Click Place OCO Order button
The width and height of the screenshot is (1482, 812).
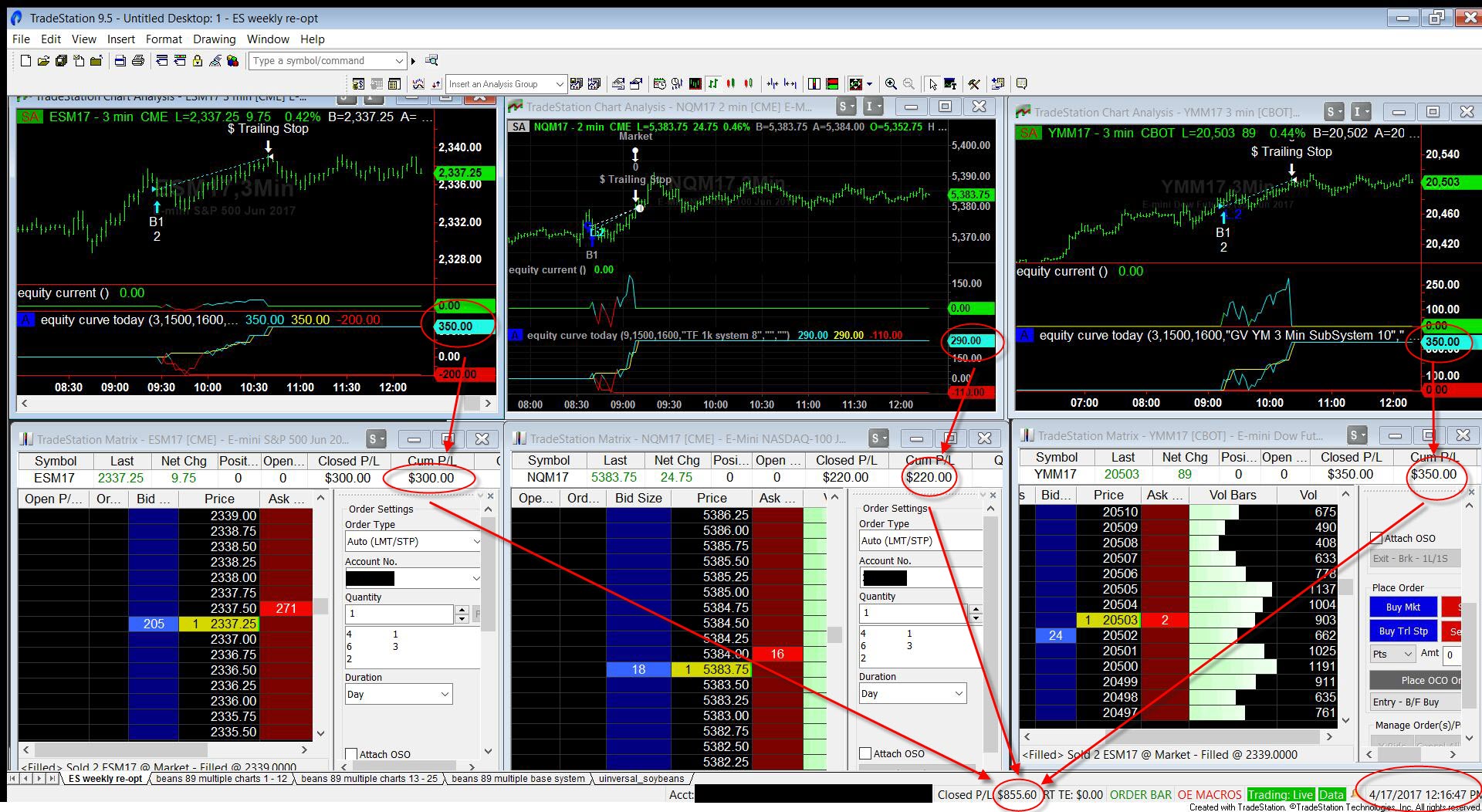(x=1415, y=680)
